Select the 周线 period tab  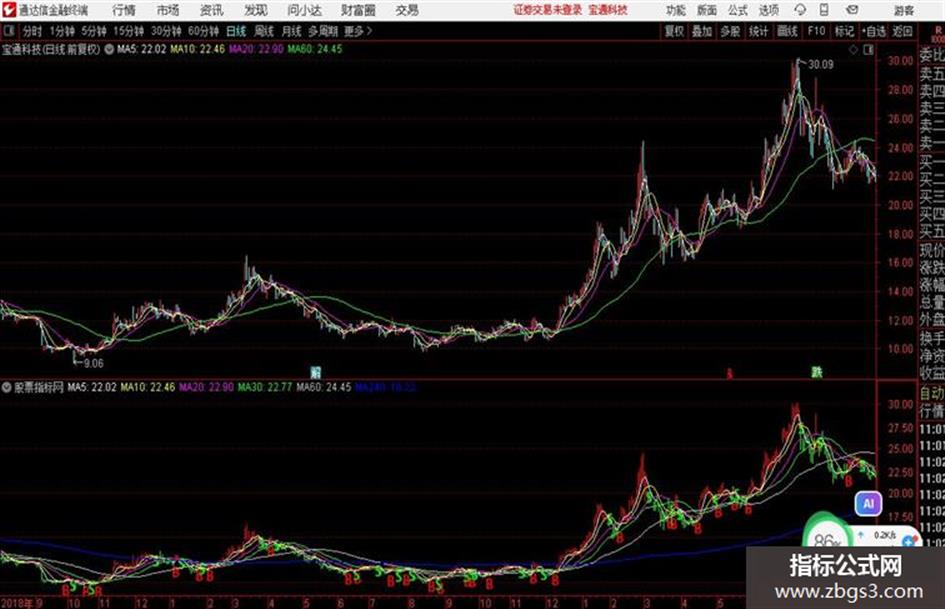[264, 31]
